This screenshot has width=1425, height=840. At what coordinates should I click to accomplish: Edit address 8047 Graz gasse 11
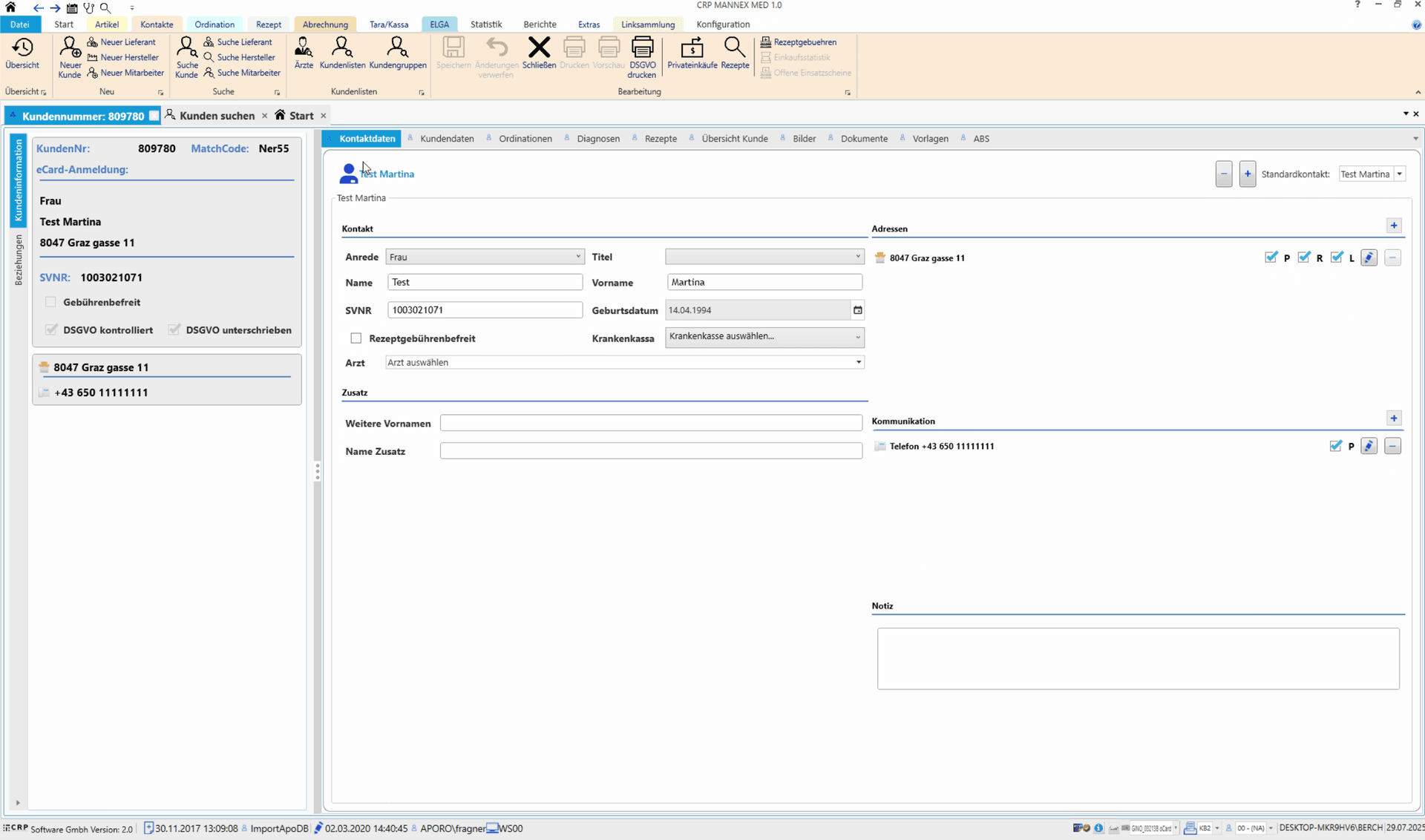click(x=1369, y=257)
